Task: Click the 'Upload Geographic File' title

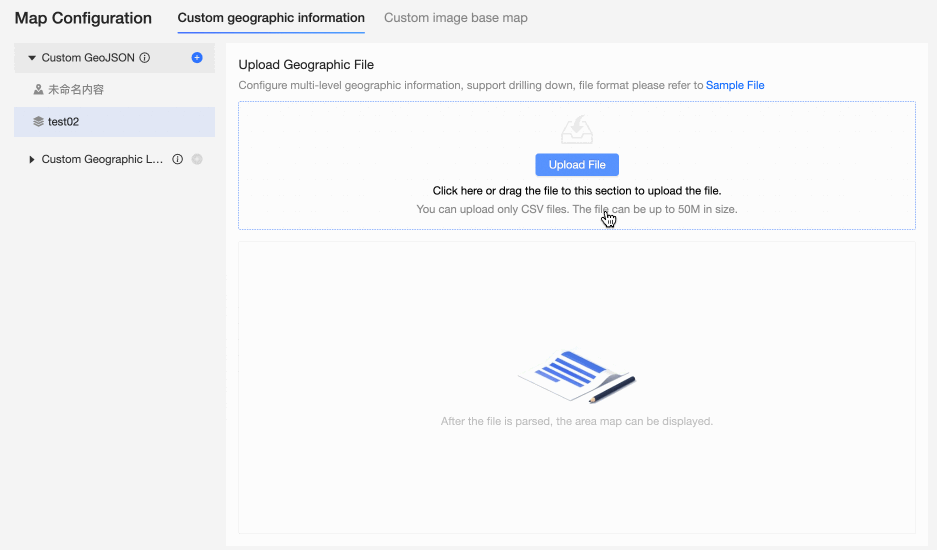Action: coord(306,65)
